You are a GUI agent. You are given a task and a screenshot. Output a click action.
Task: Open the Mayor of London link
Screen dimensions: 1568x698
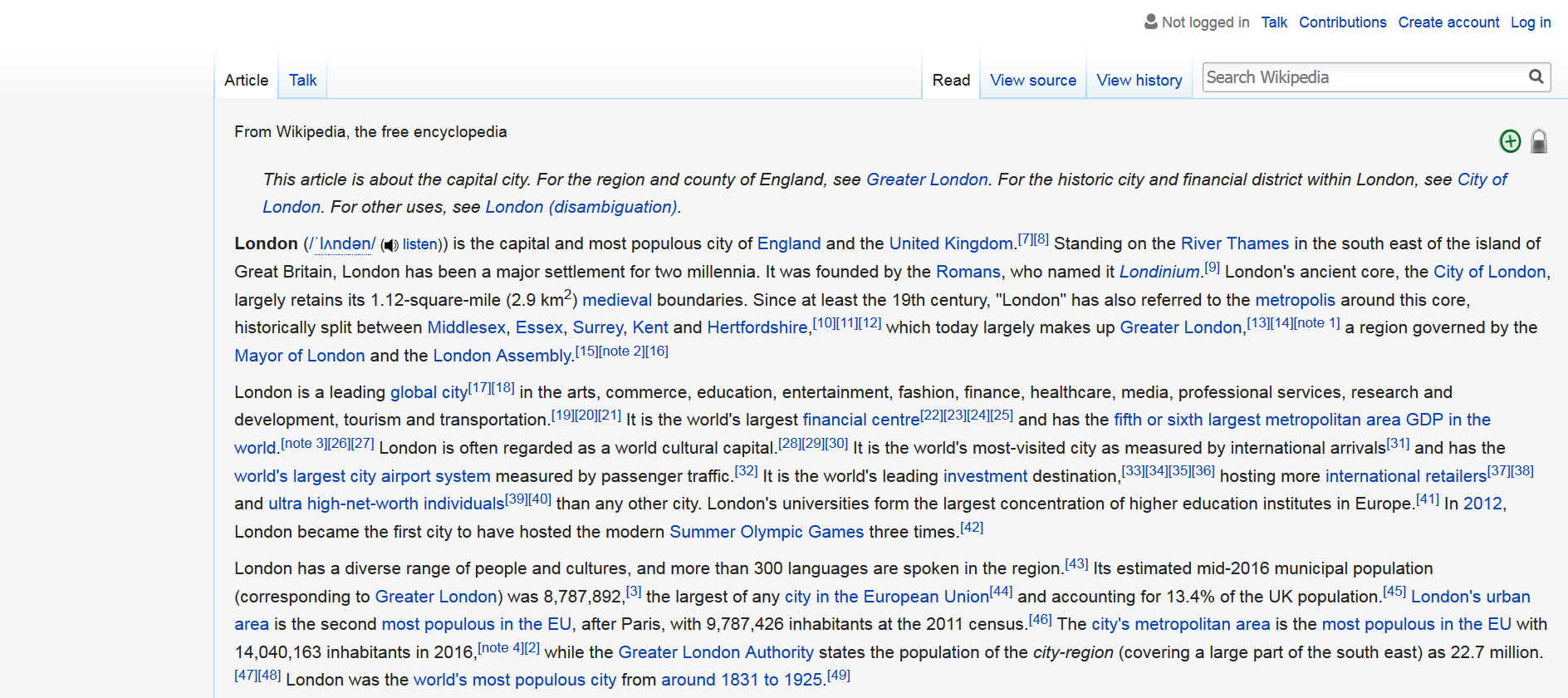coord(299,356)
